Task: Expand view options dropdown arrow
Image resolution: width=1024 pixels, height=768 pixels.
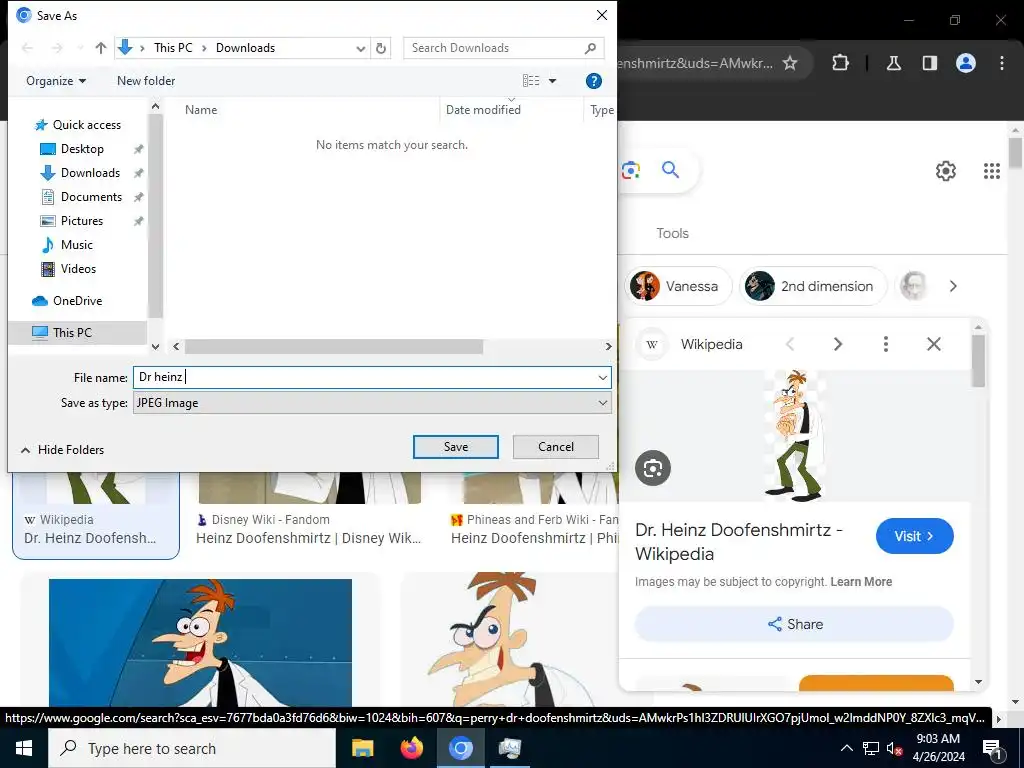Action: pyautogui.click(x=552, y=81)
